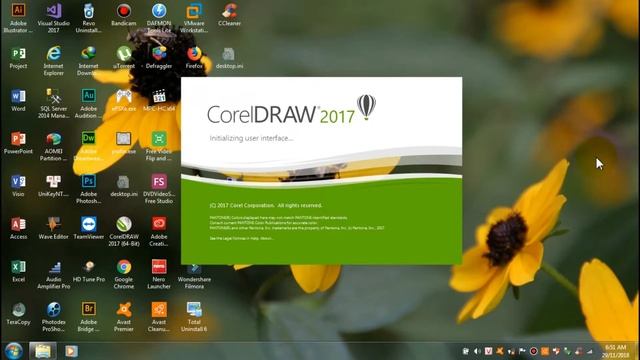Open the Action Center flag icon
Image resolution: width=640 pixels, height=360 pixels.
(522, 351)
